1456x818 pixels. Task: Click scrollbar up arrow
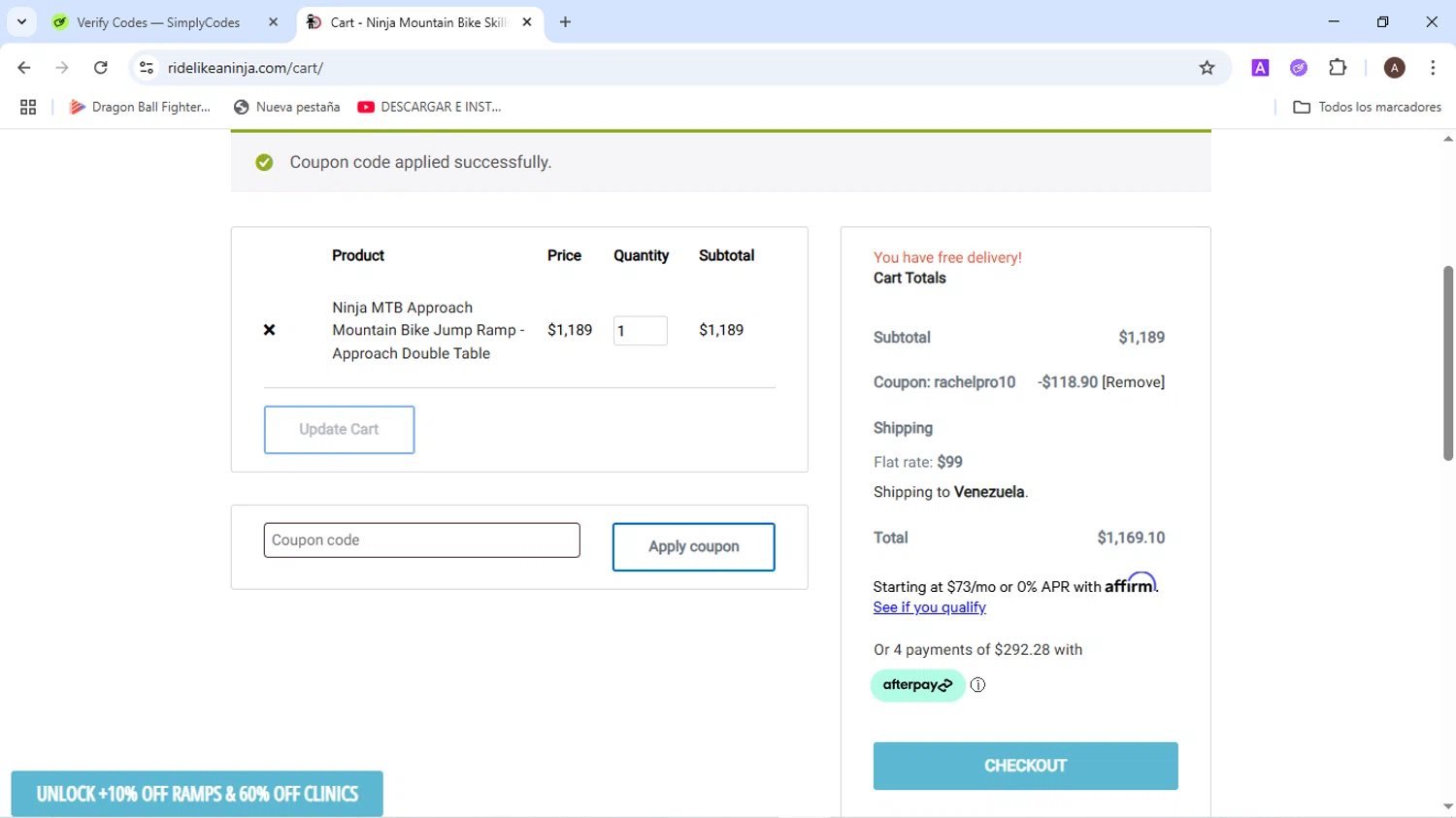pos(1447,140)
